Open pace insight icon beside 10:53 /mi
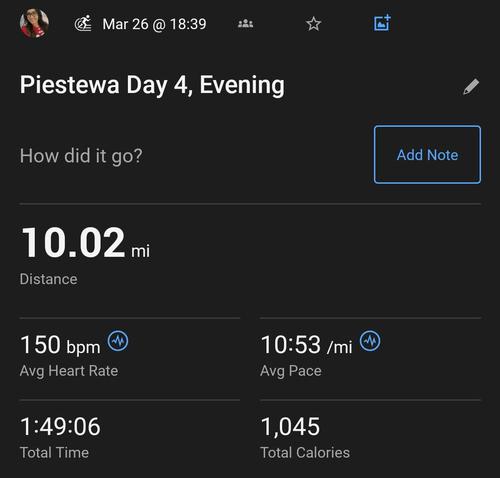 click(370, 341)
